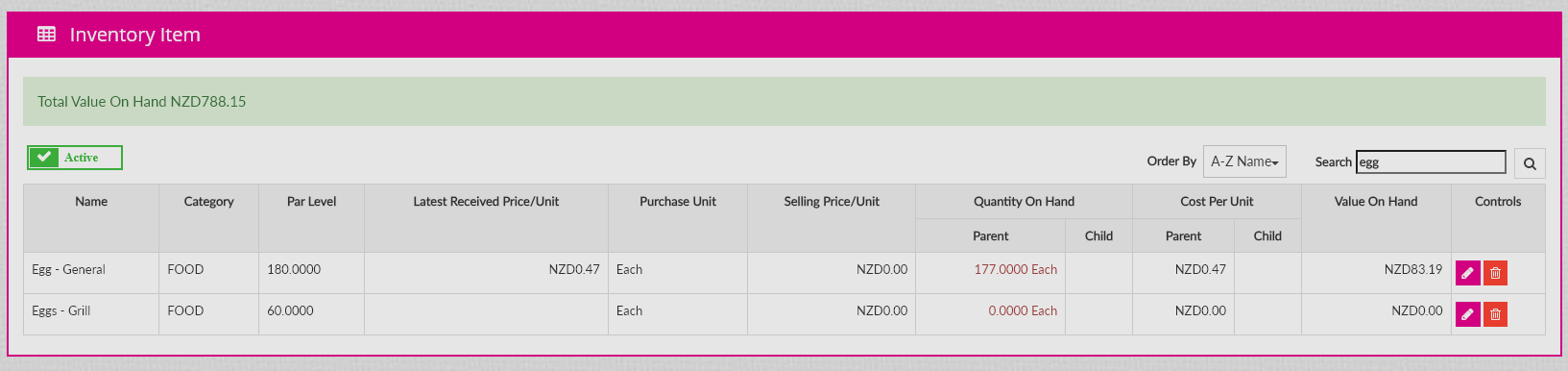This screenshot has width=1568, height=371.
Task: Run search with magnifier icon
Action: [x=1530, y=163]
